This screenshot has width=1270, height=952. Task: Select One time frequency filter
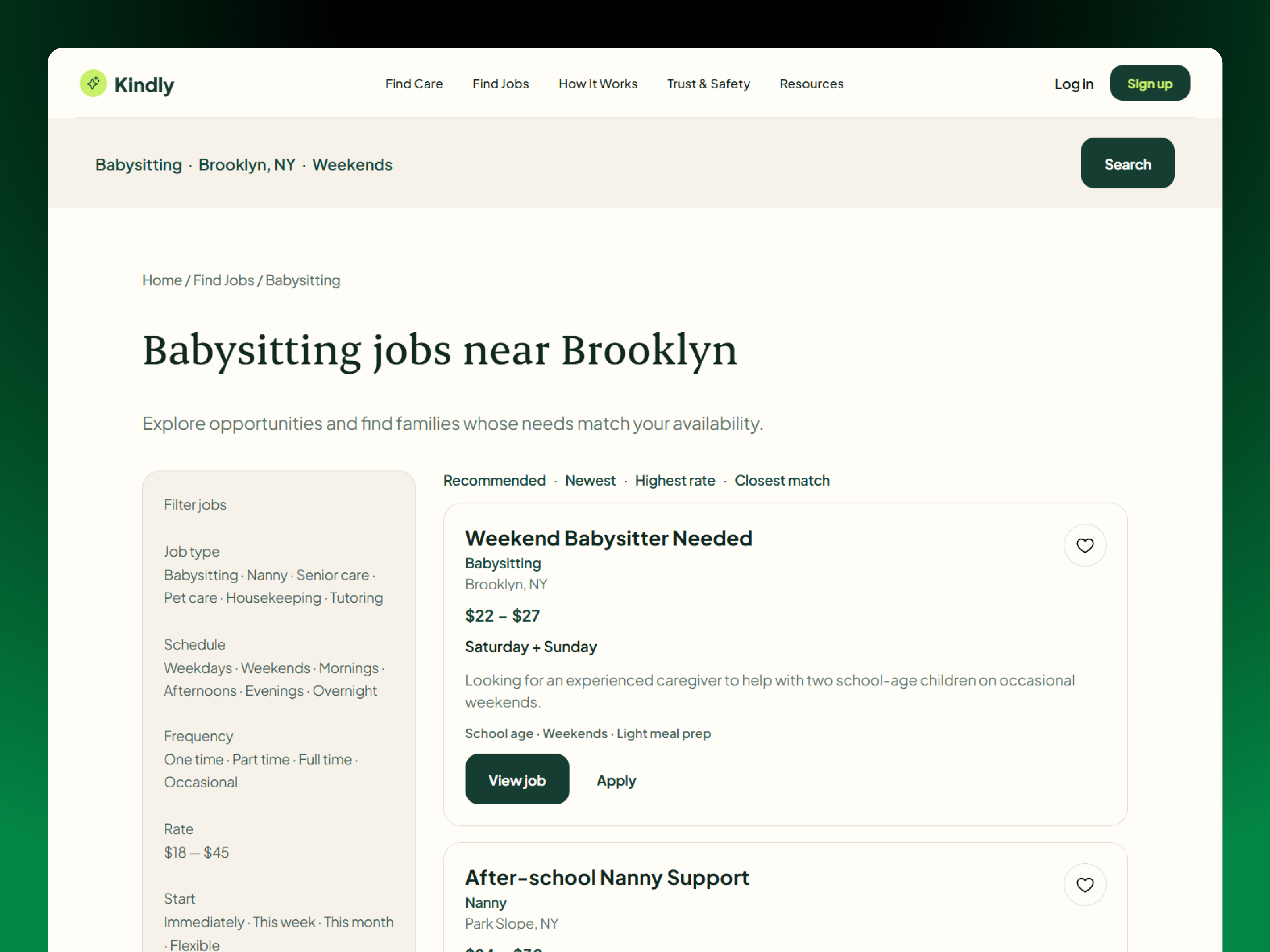(194, 760)
